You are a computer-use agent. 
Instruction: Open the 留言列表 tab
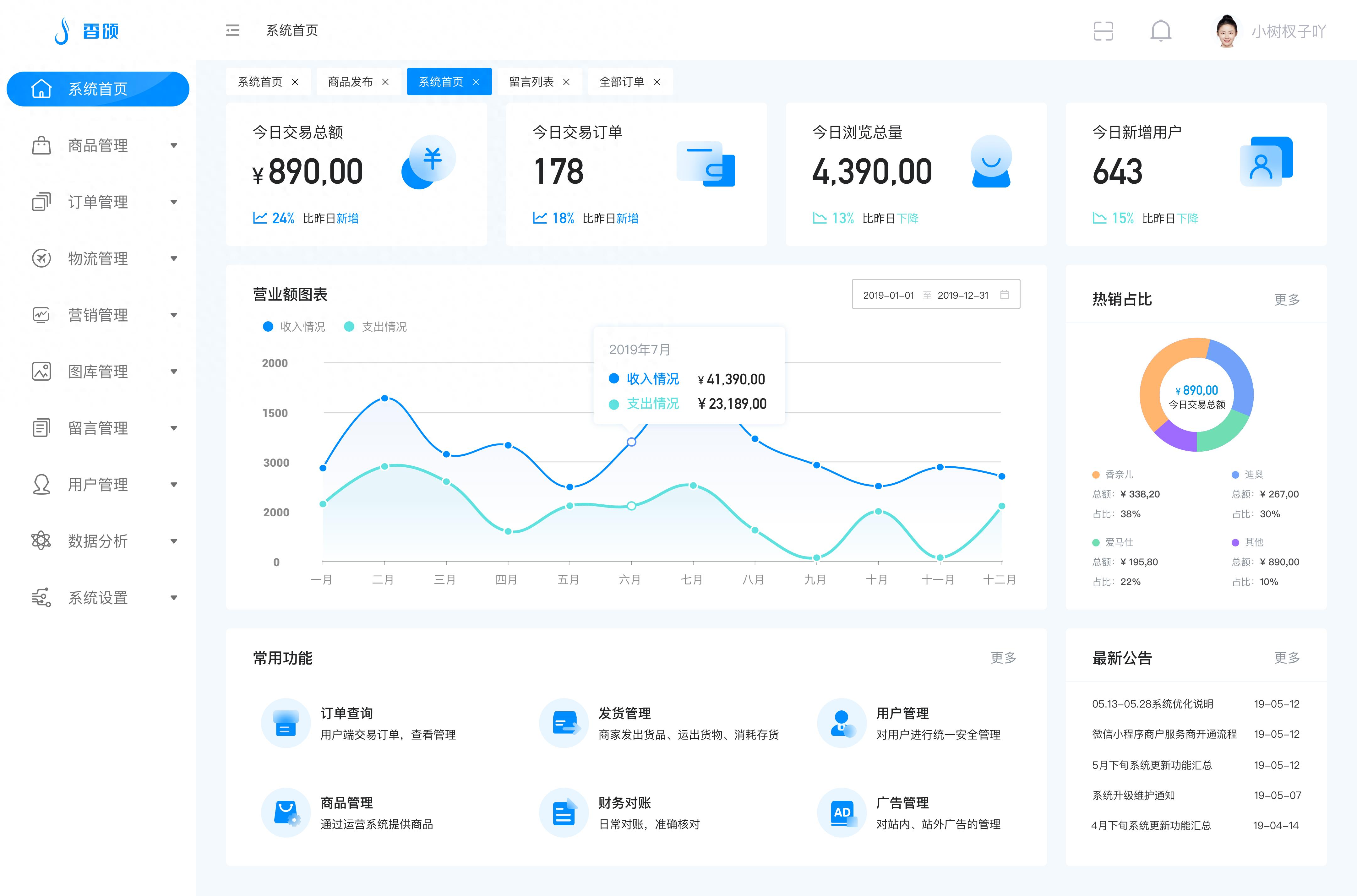coord(531,82)
